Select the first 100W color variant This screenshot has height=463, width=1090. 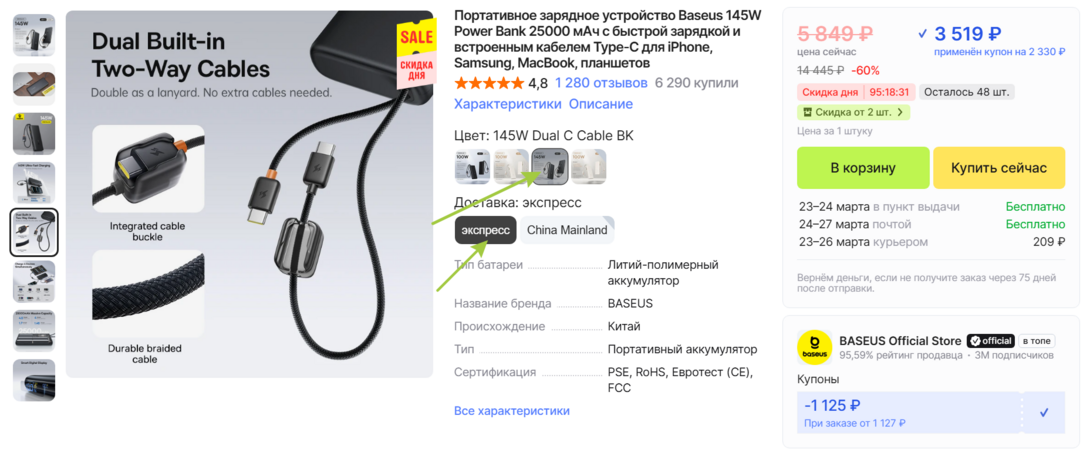(472, 167)
